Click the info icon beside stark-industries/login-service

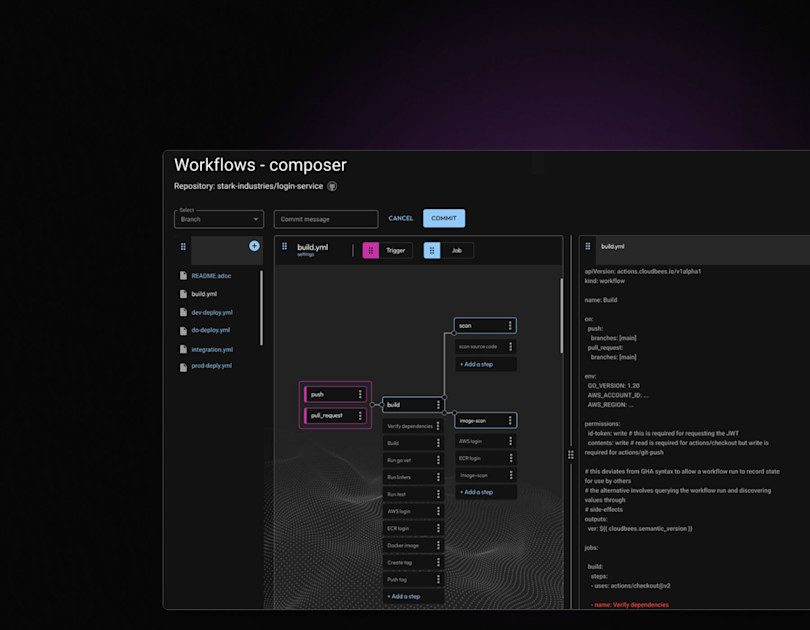click(x=331, y=186)
